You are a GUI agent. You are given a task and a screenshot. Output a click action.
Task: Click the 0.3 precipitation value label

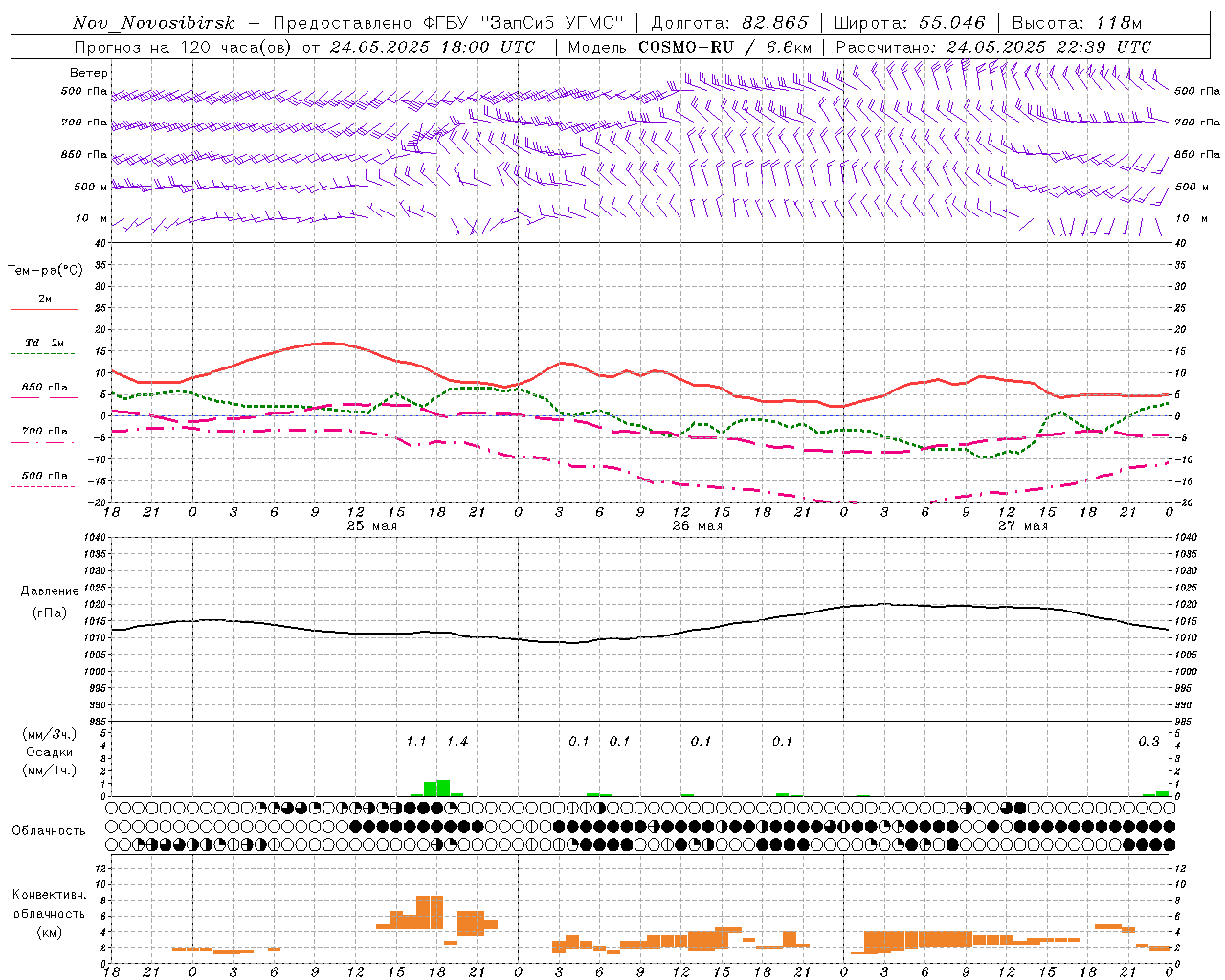coord(1148,741)
